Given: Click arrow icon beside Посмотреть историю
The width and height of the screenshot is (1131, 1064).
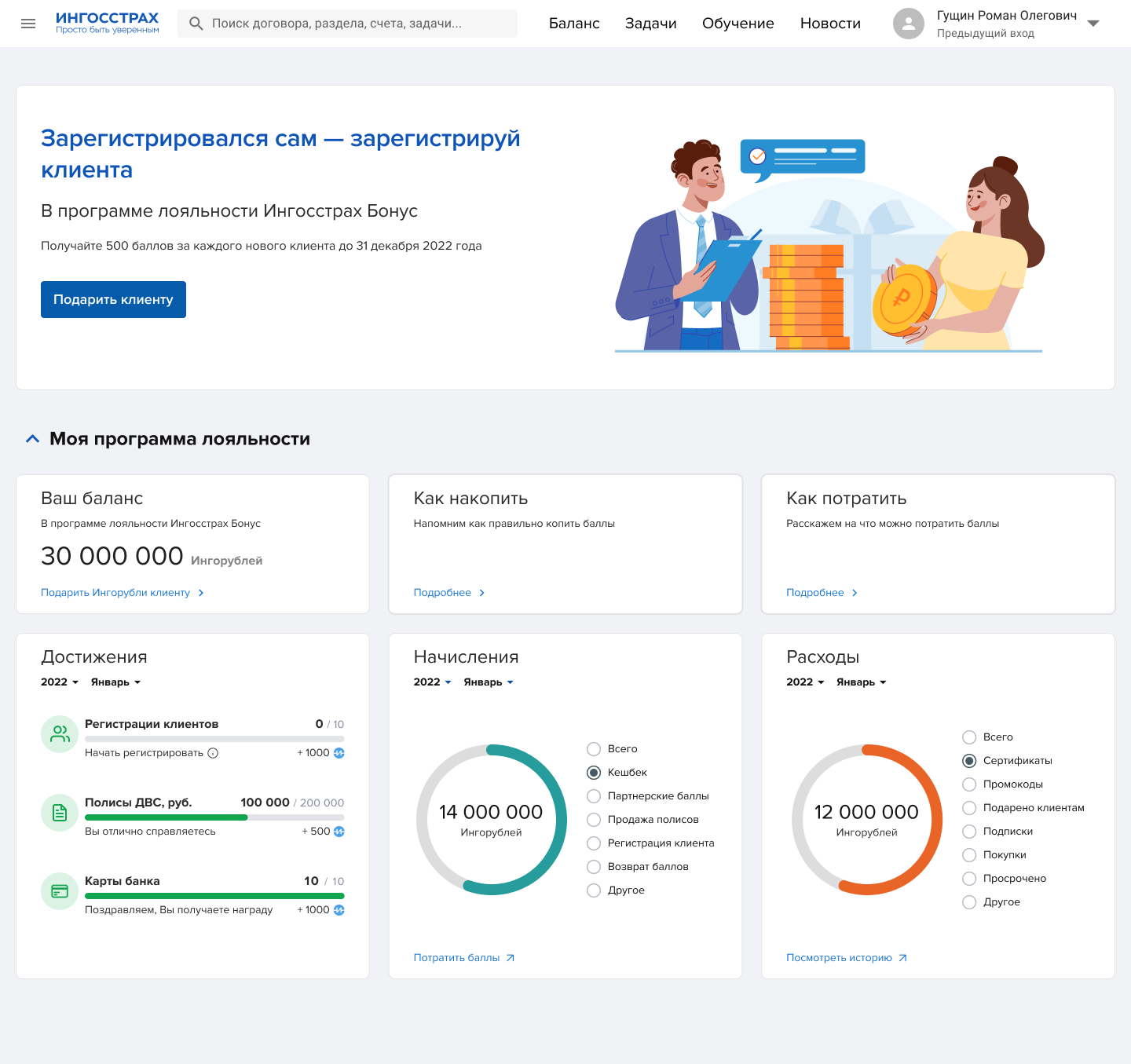Looking at the screenshot, I should click(902, 958).
